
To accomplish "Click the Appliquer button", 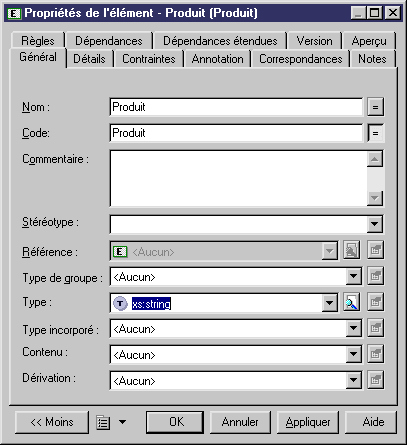I will (x=308, y=422).
